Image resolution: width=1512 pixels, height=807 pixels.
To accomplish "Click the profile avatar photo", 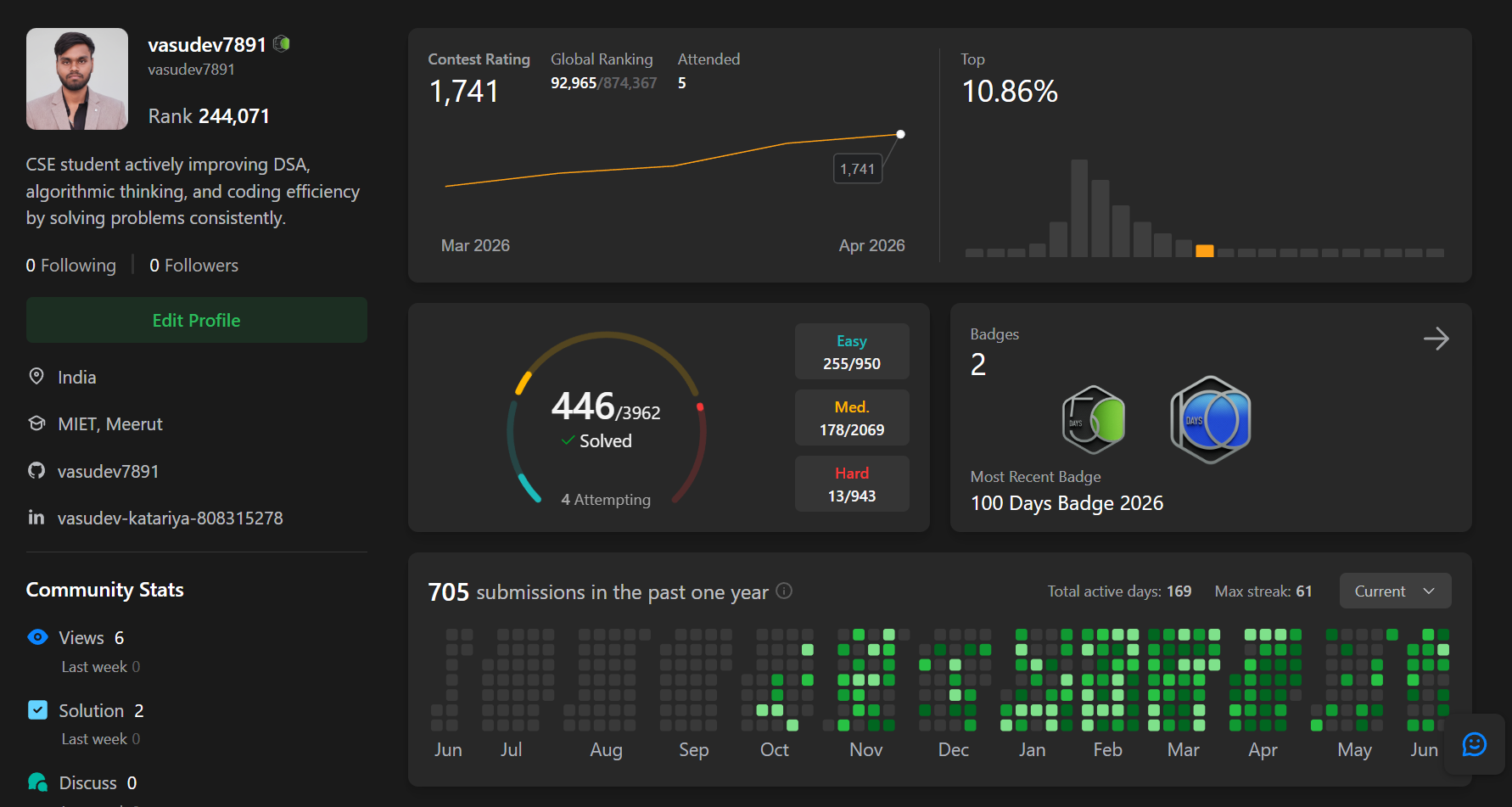I will tap(77, 79).
